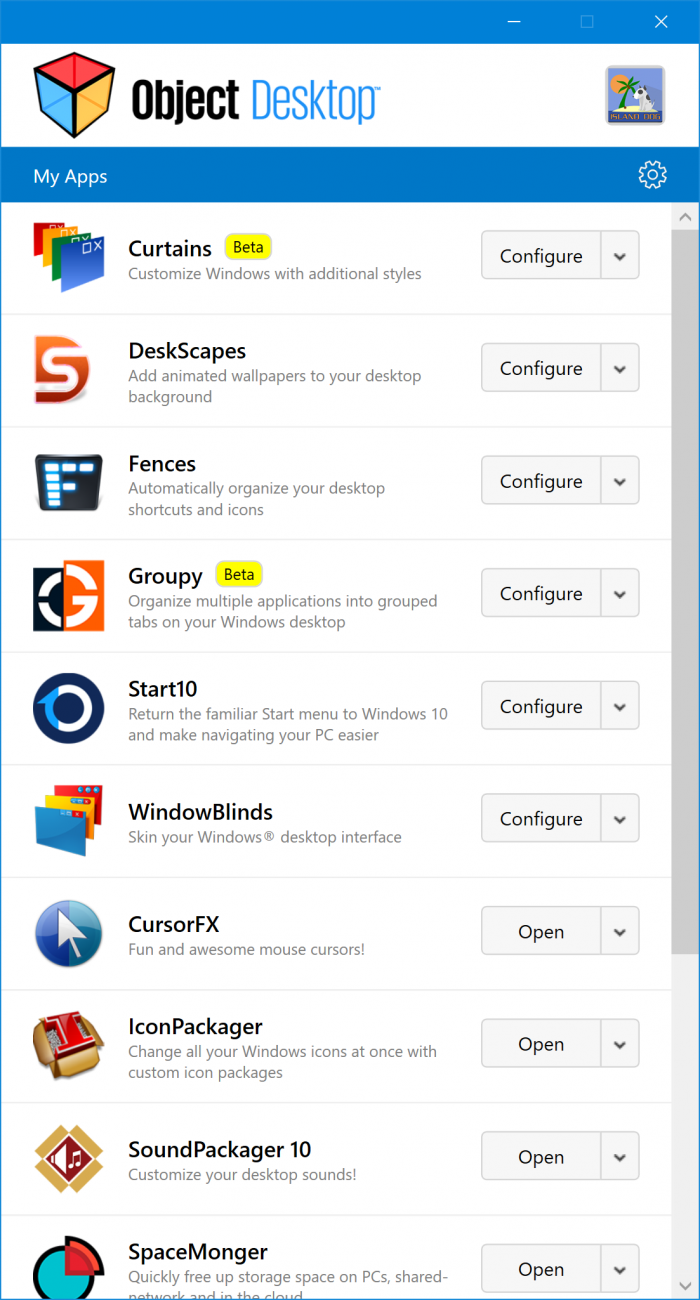Viewport: 700px width, 1300px height.
Task: Click the scrollbar up arrow
Action: [685, 217]
